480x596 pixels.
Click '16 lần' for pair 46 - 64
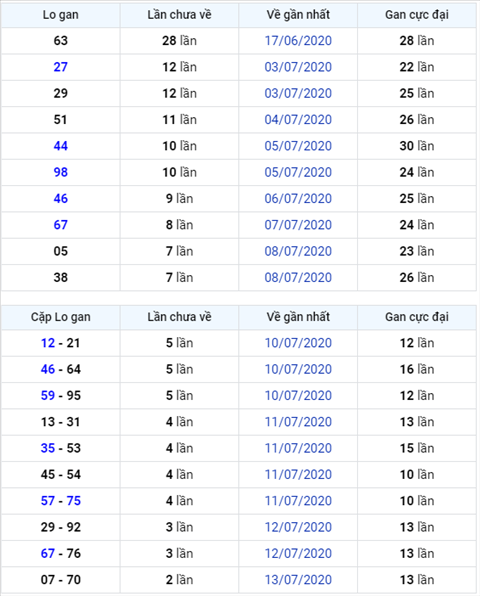417,369
